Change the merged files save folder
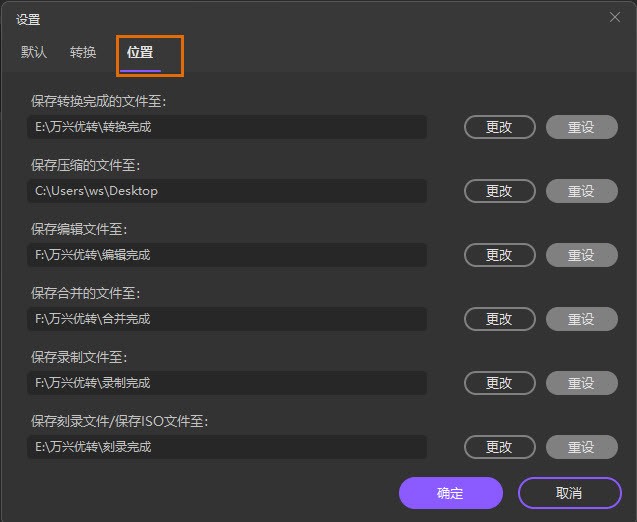Viewport: 637px width, 522px height. (x=499, y=319)
